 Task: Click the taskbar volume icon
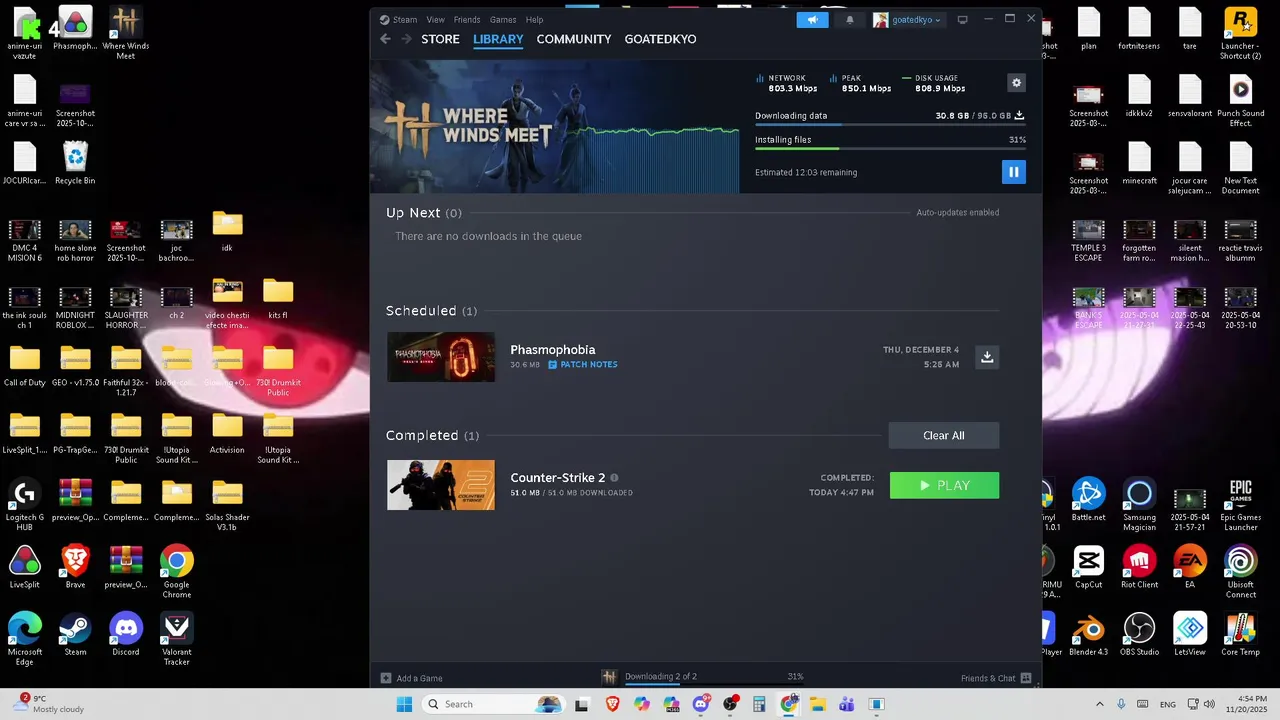click(1210, 704)
